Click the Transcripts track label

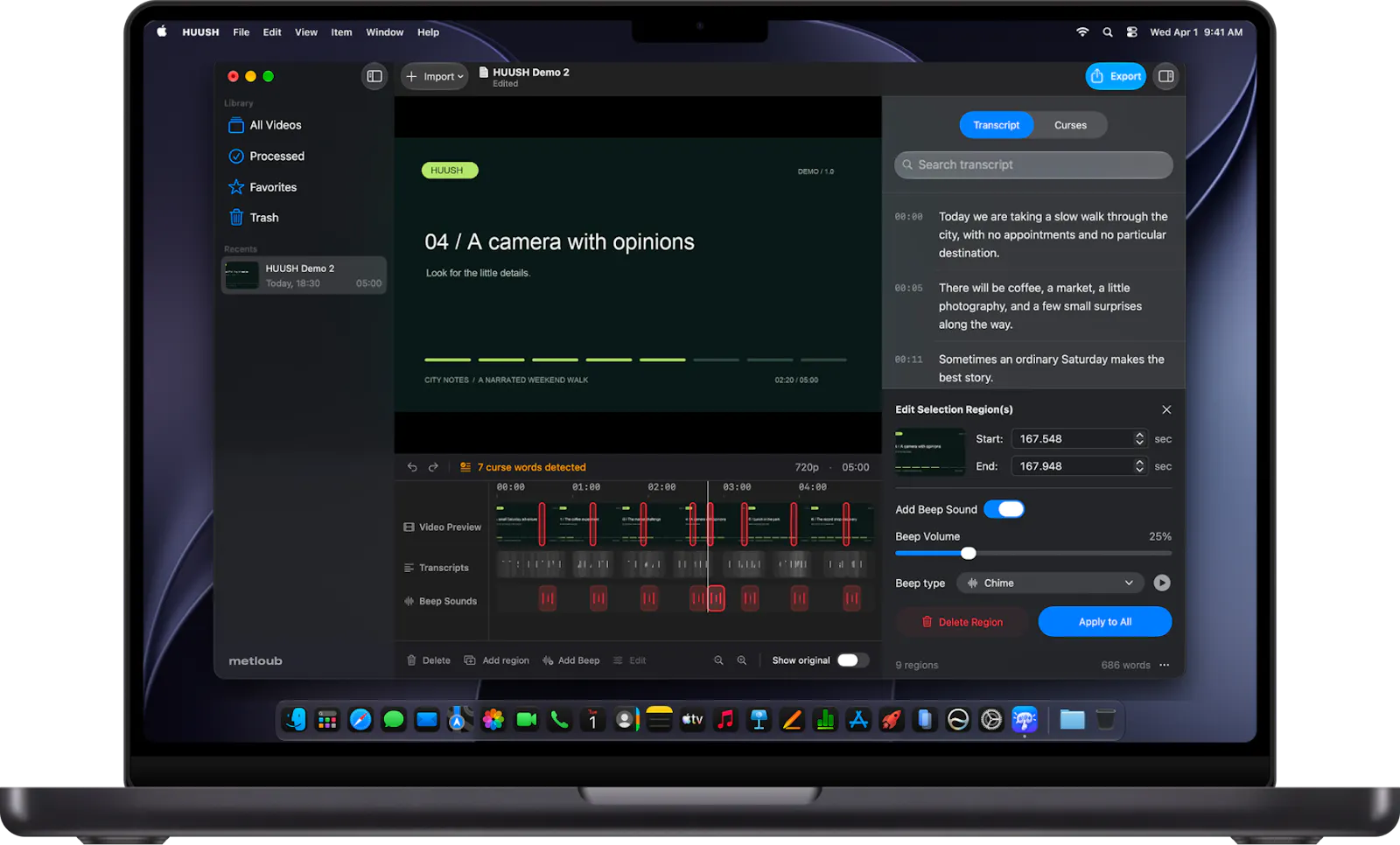437,568
